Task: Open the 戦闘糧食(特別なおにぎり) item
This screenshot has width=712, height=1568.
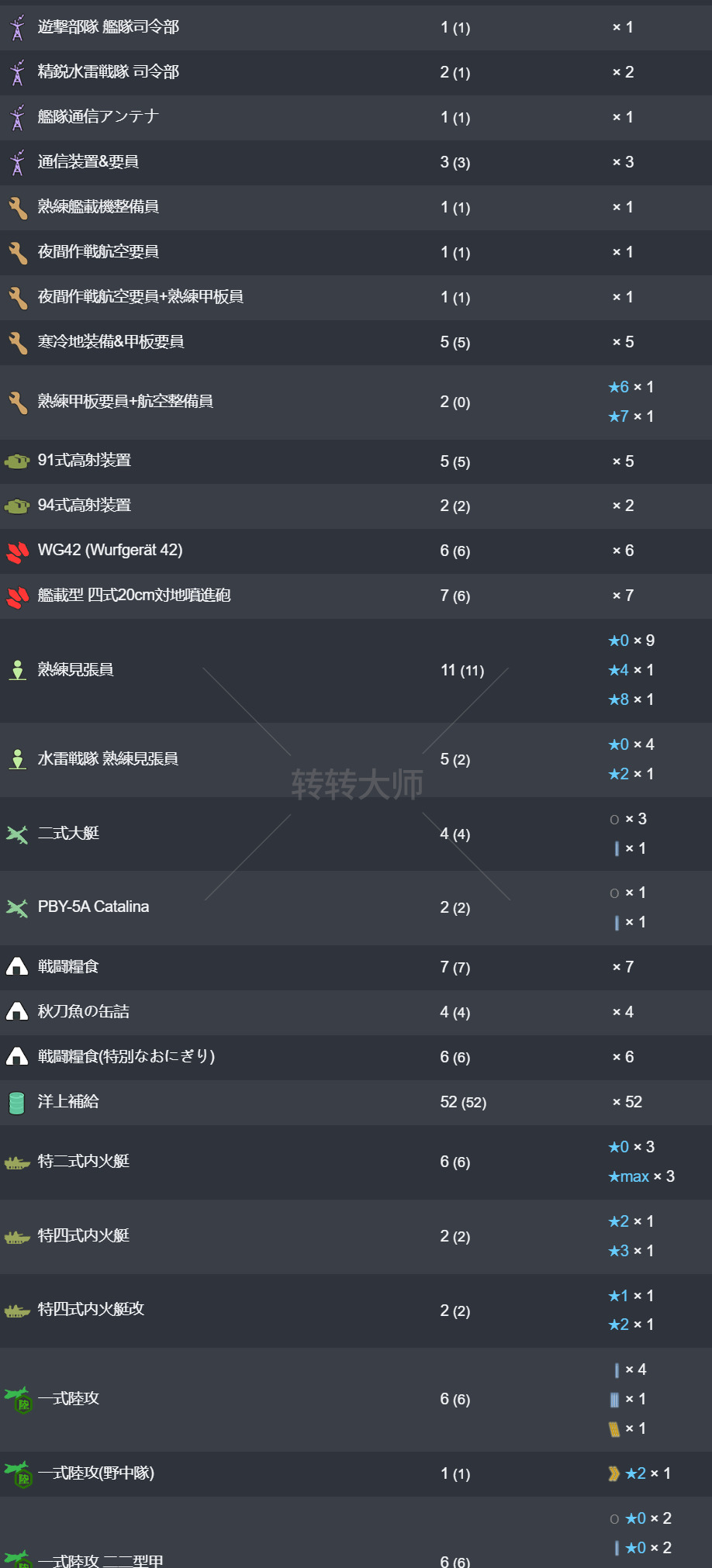Action: click(126, 1057)
